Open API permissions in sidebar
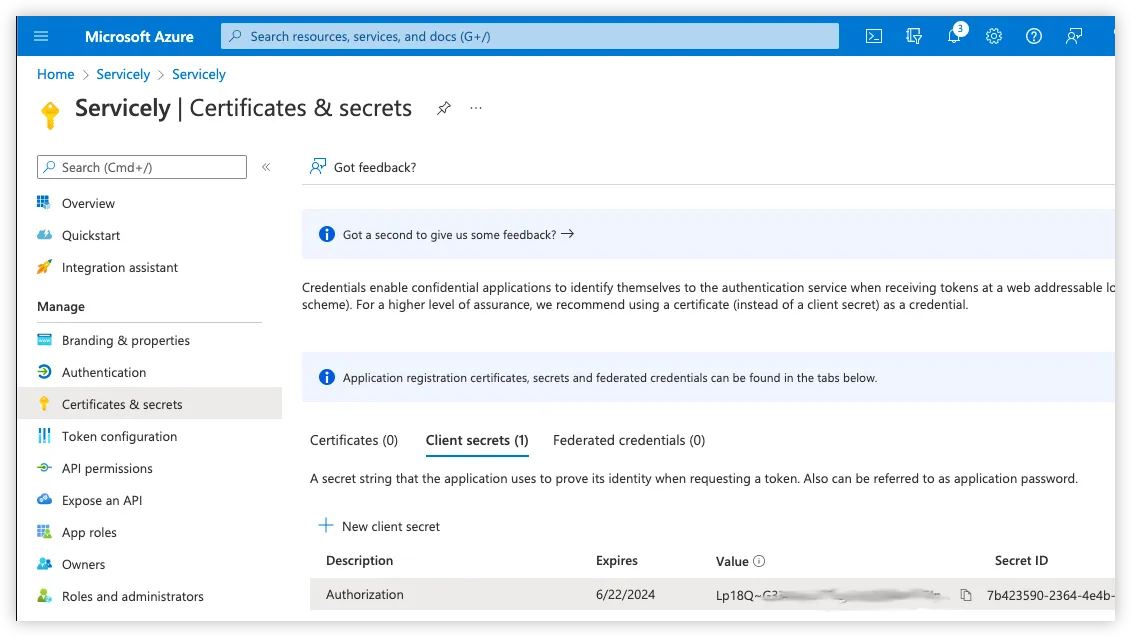The height and width of the screenshot is (637, 1131). 107,468
